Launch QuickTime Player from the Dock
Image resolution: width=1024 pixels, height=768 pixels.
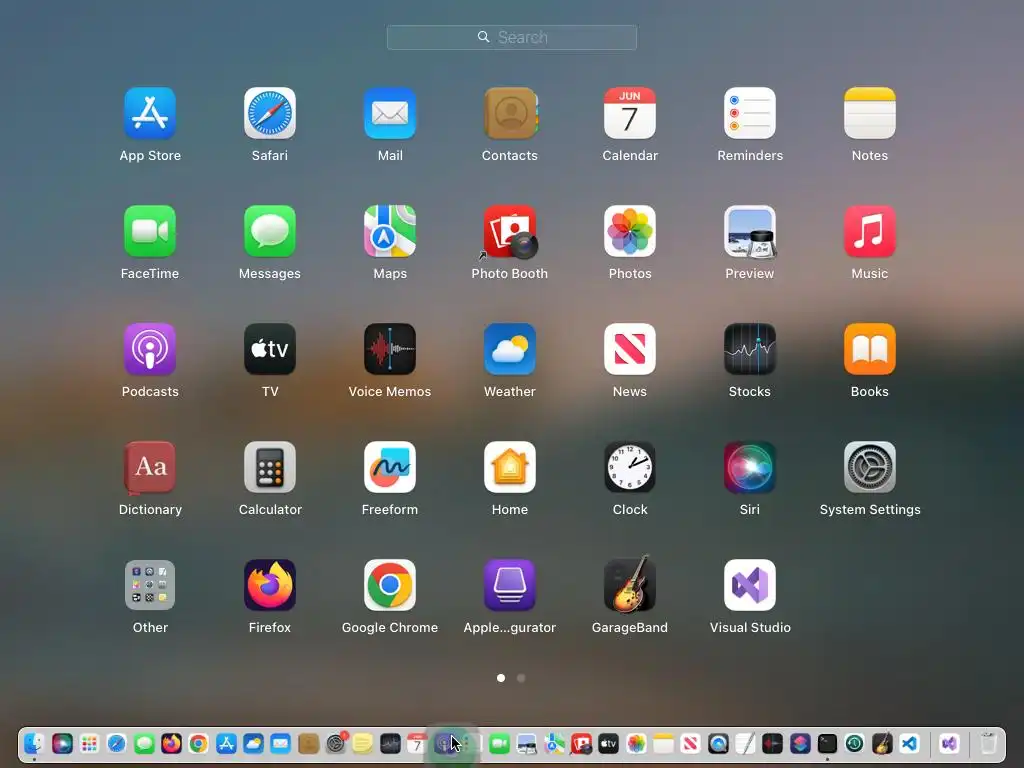(x=718, y=743)
